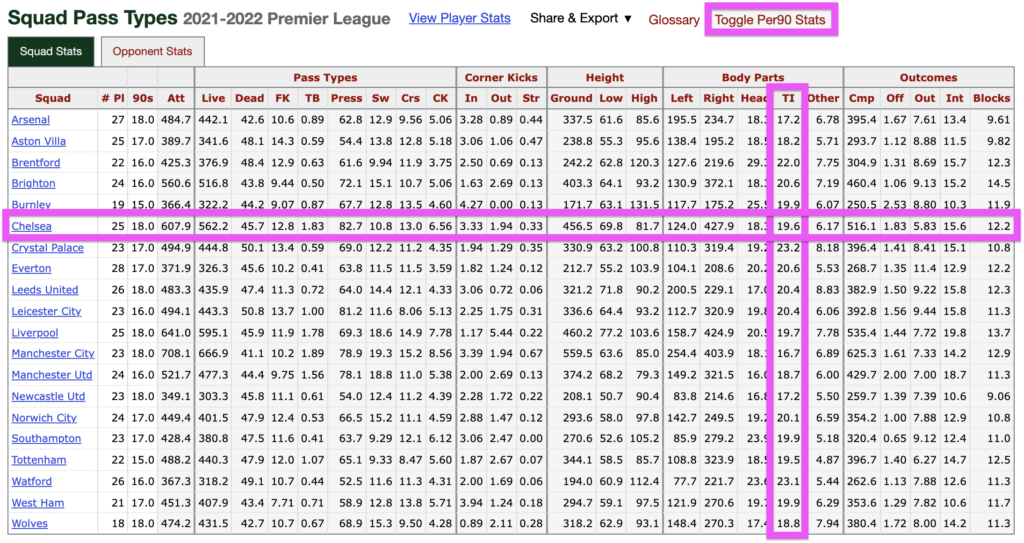Sort by the Squad column header

(x=53, y=98)
